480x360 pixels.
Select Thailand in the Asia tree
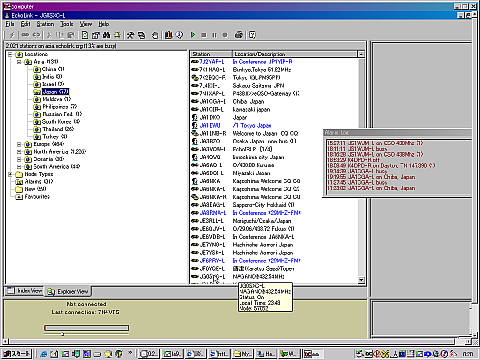pos(54,129)
